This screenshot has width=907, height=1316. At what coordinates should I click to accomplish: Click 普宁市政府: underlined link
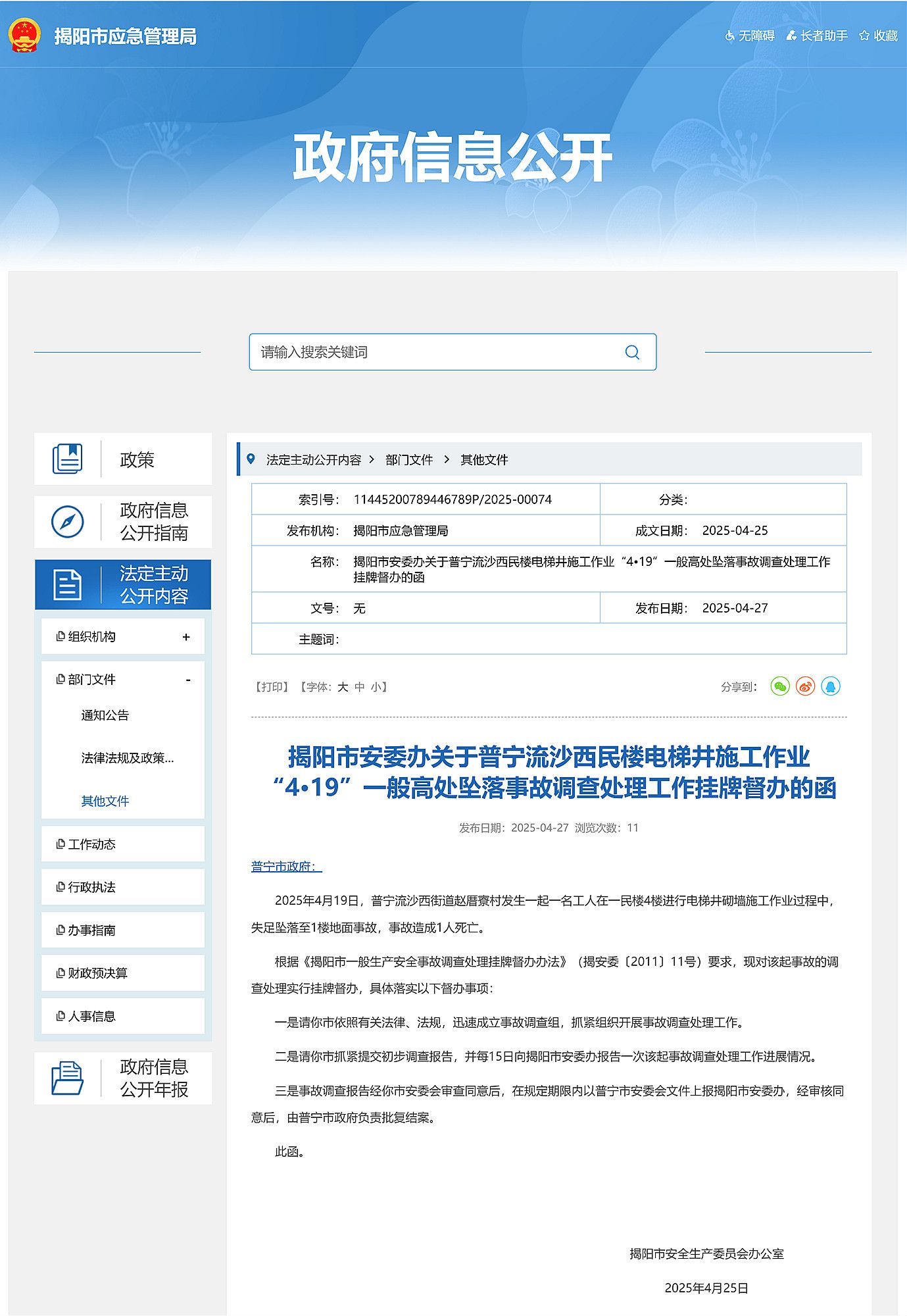[x=287, y=867]
